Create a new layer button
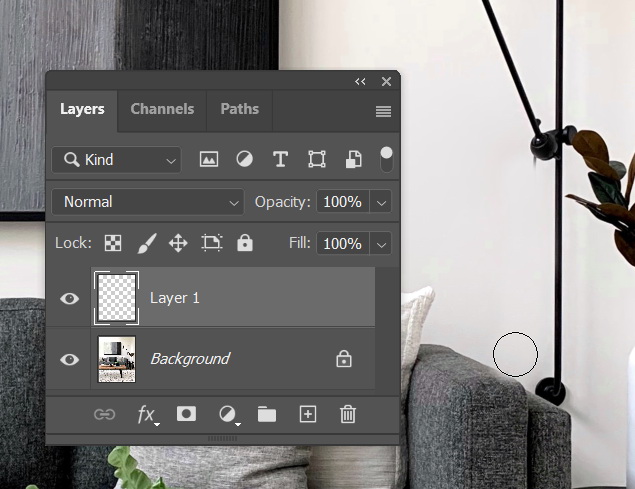The width and height of the screenshot is (635, 489). click(x=308, y=414)
